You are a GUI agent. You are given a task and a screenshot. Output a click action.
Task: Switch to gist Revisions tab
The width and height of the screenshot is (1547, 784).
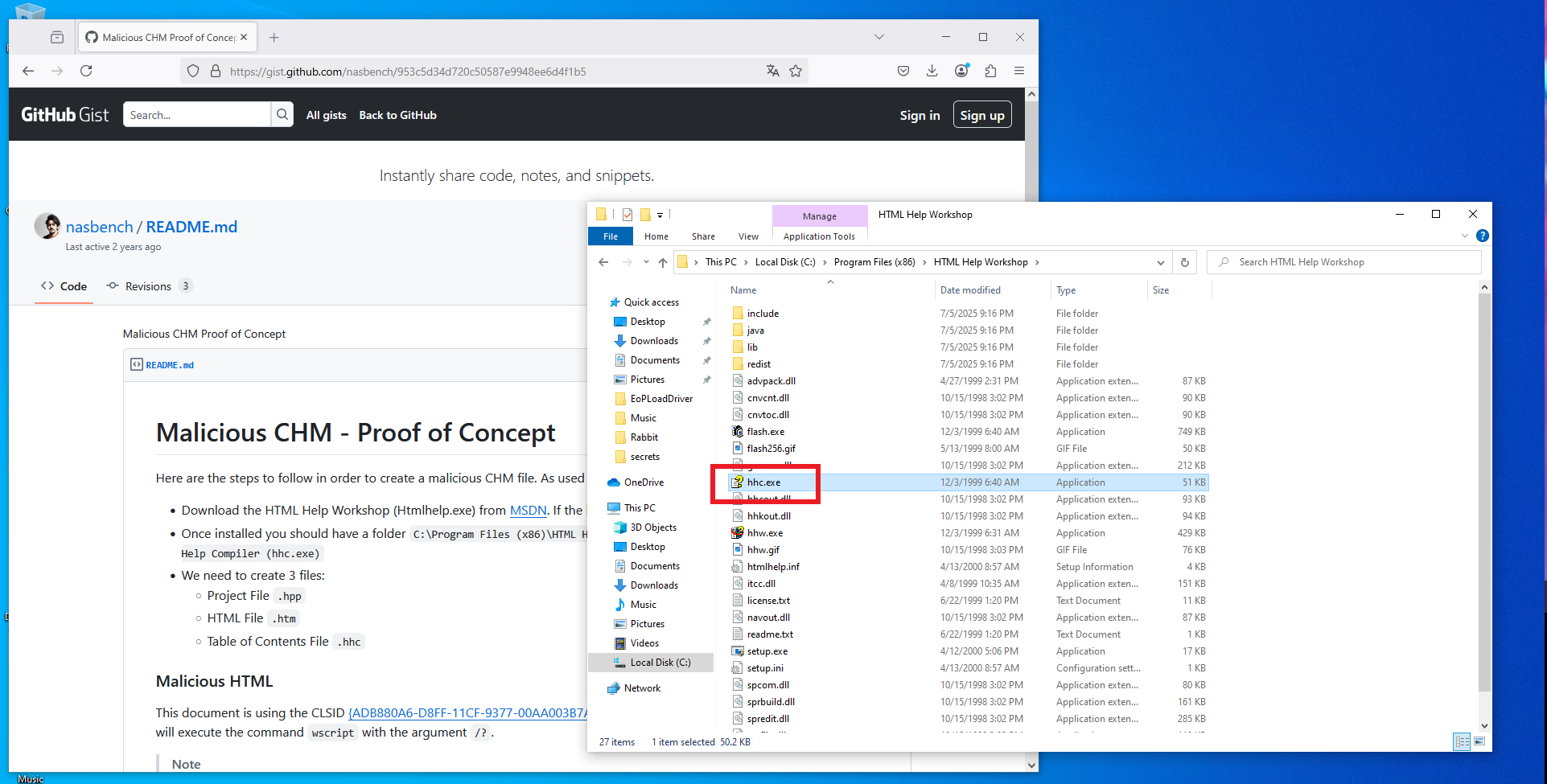[x=150, y=286]
